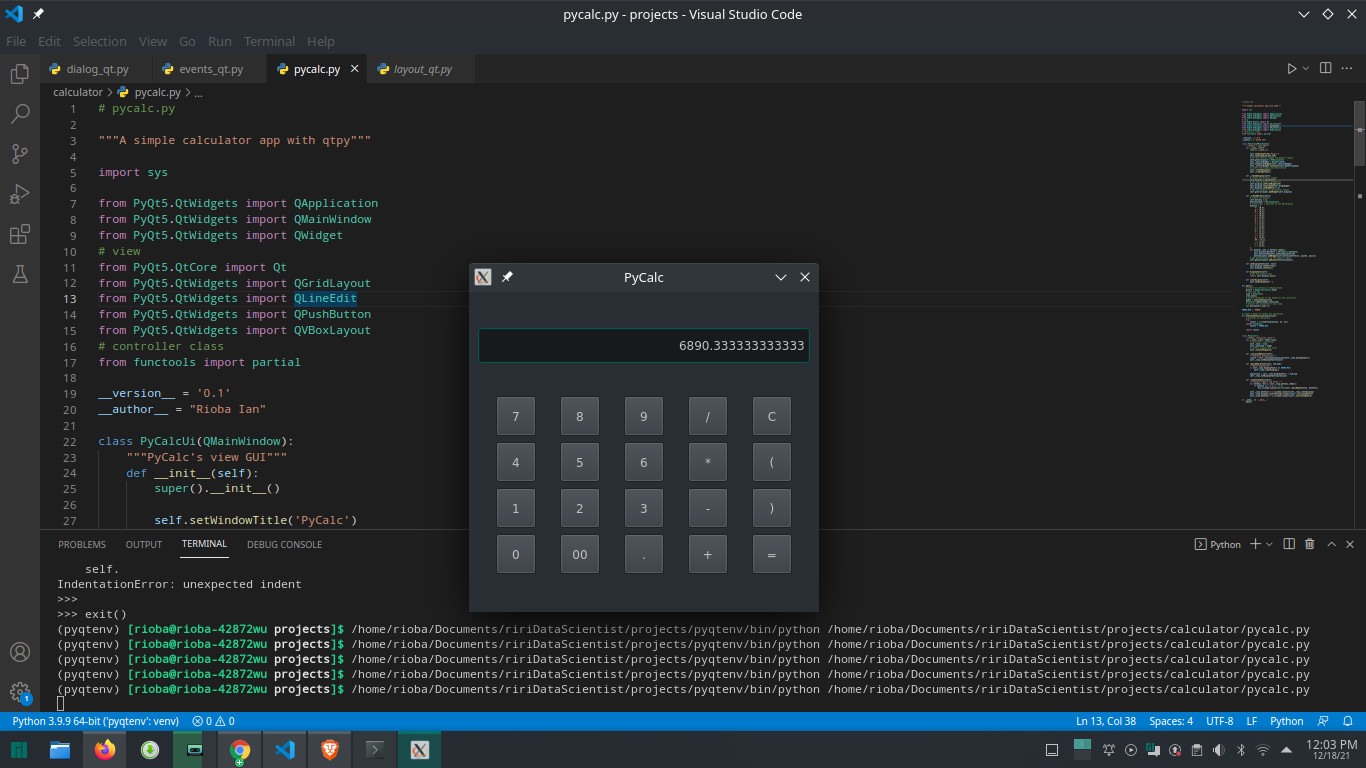Image resolution: width=1366 pixels, height=768 pixels.
Task: Open the Selection menu
Action: pos(99,41)
